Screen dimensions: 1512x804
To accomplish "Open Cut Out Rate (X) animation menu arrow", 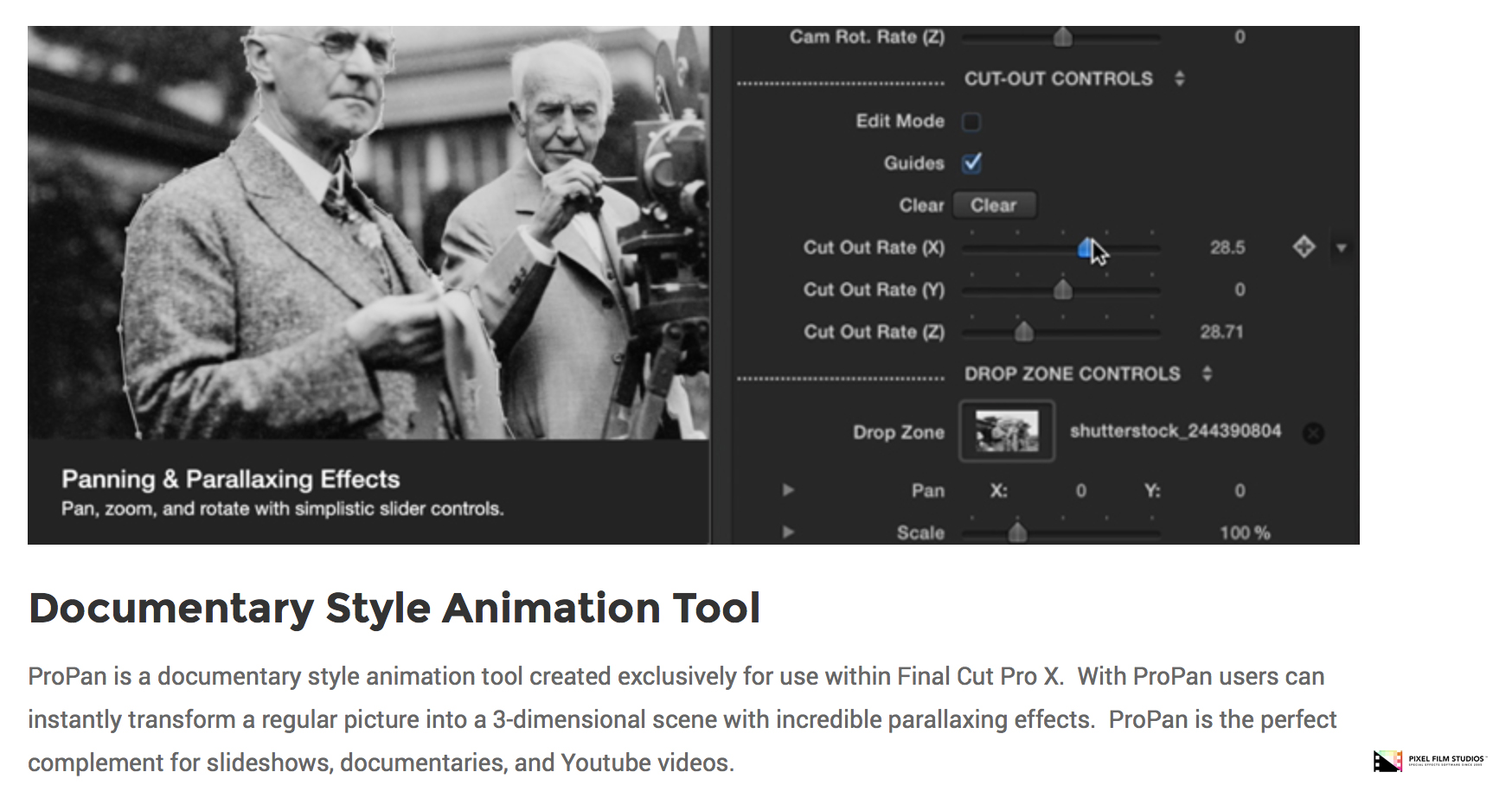I will 1342,248.
